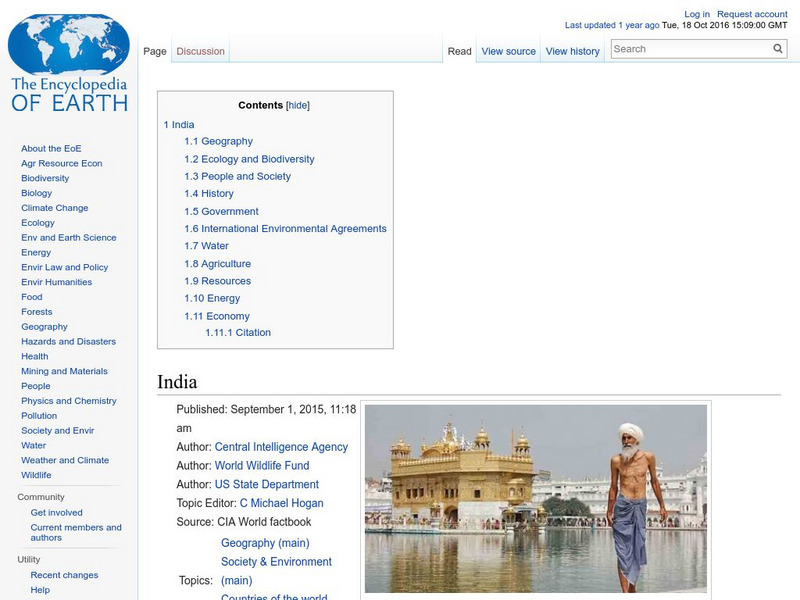Hide the Contents box
Image resolution: width=800 pixels, height=600 pixels.
click(x=299, y=104)
